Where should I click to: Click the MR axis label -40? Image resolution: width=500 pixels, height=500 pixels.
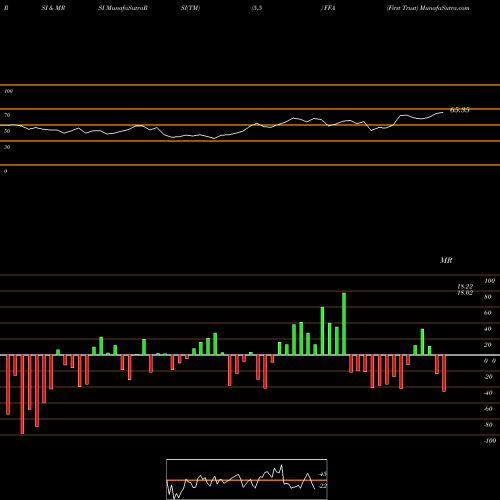(488, 393)
